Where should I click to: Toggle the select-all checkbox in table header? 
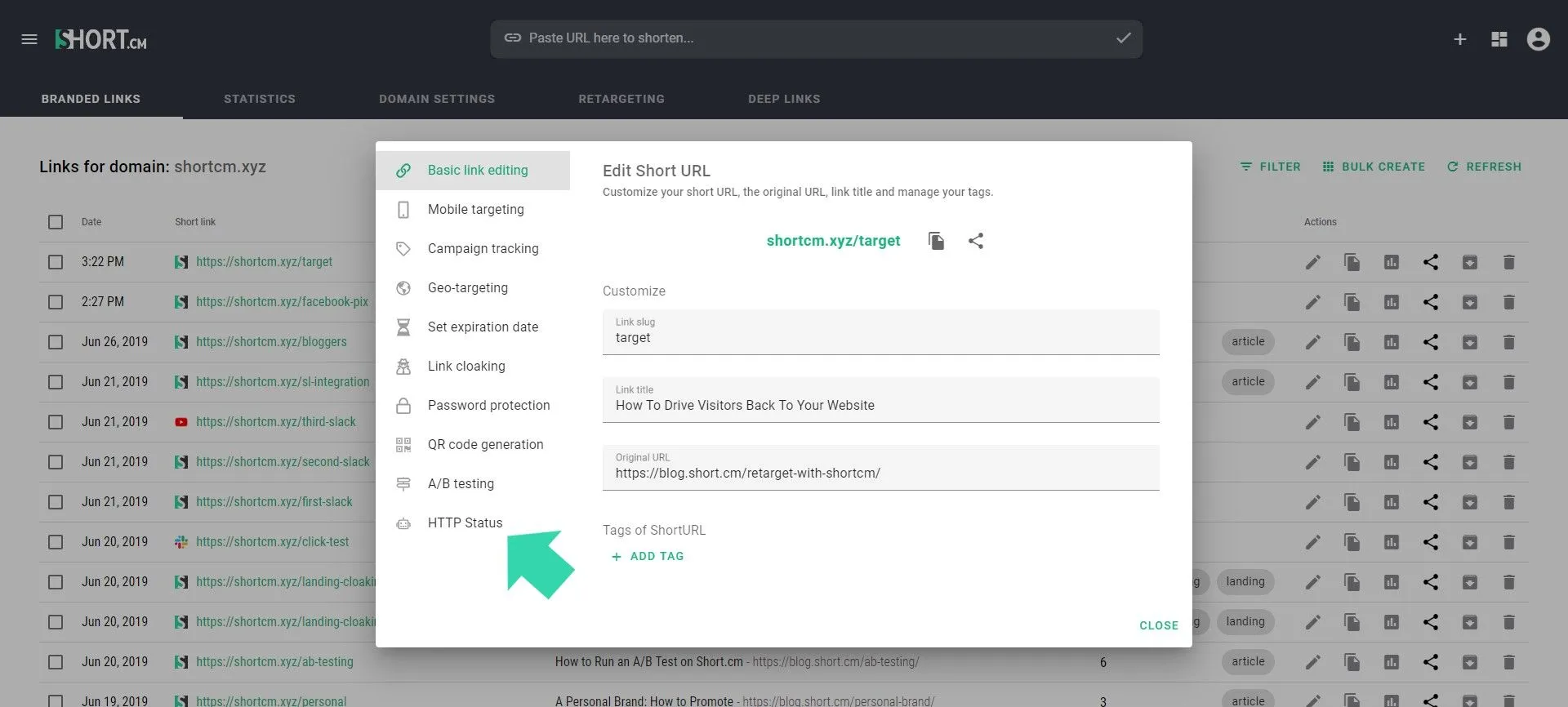point(56,222)
